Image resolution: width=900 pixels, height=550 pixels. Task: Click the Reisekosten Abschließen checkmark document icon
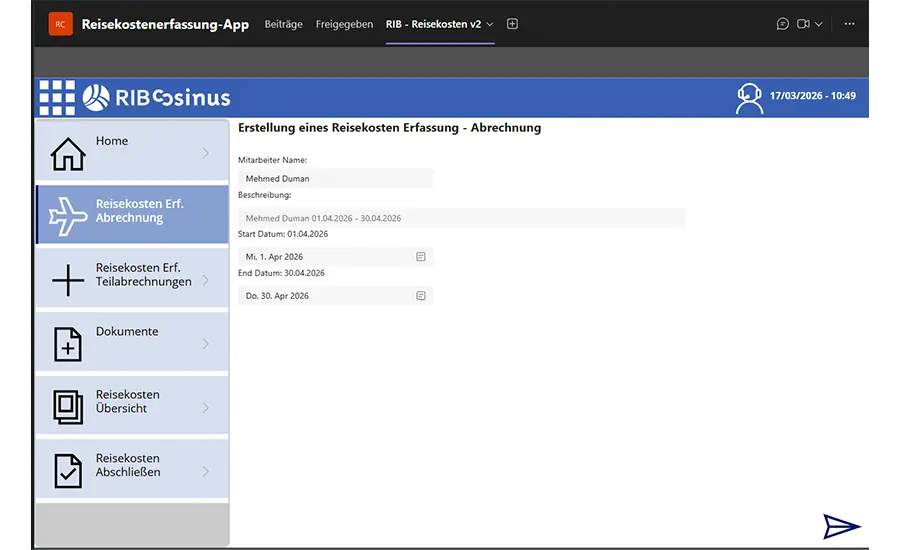point(68,471)
